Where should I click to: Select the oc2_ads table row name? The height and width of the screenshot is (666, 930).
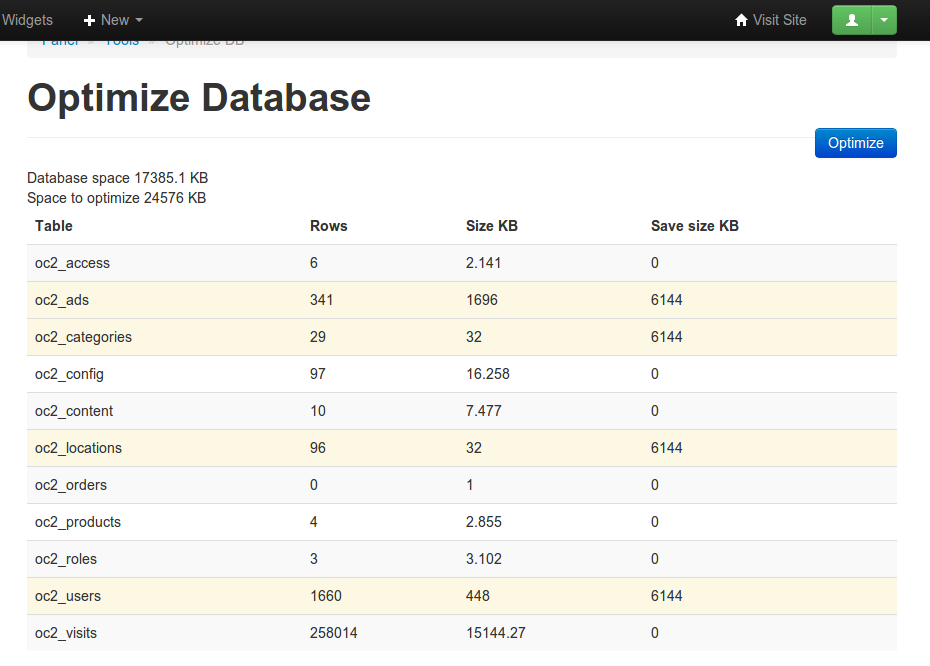pos(62,300)
